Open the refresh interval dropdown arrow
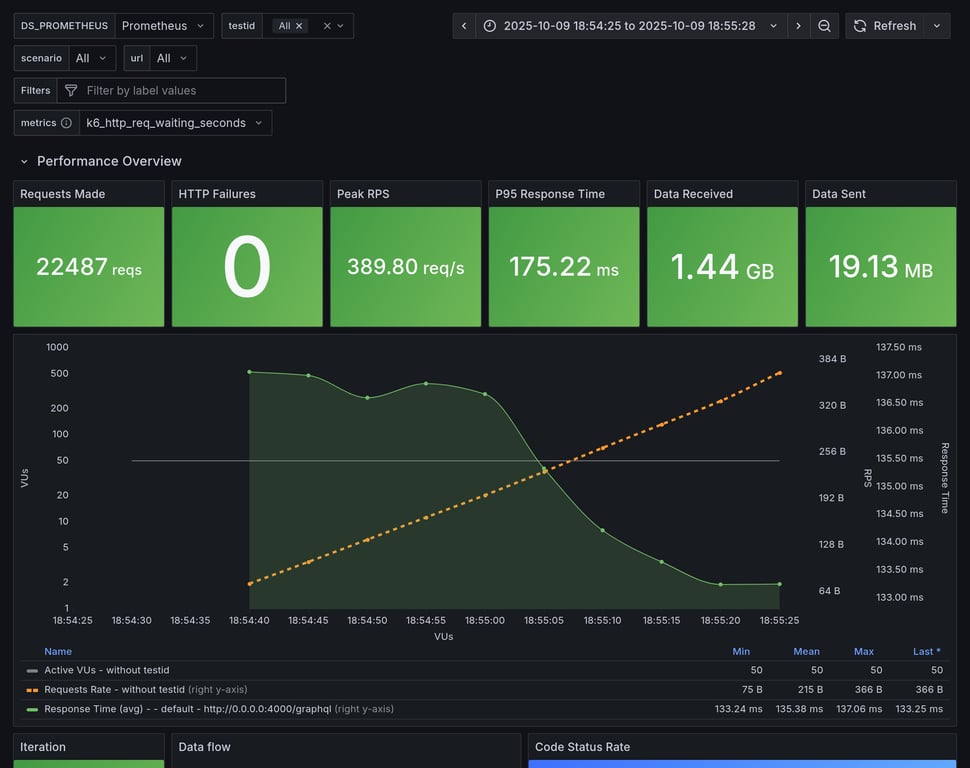This screenshot has height=768, width=970. (x=937, y=26)
